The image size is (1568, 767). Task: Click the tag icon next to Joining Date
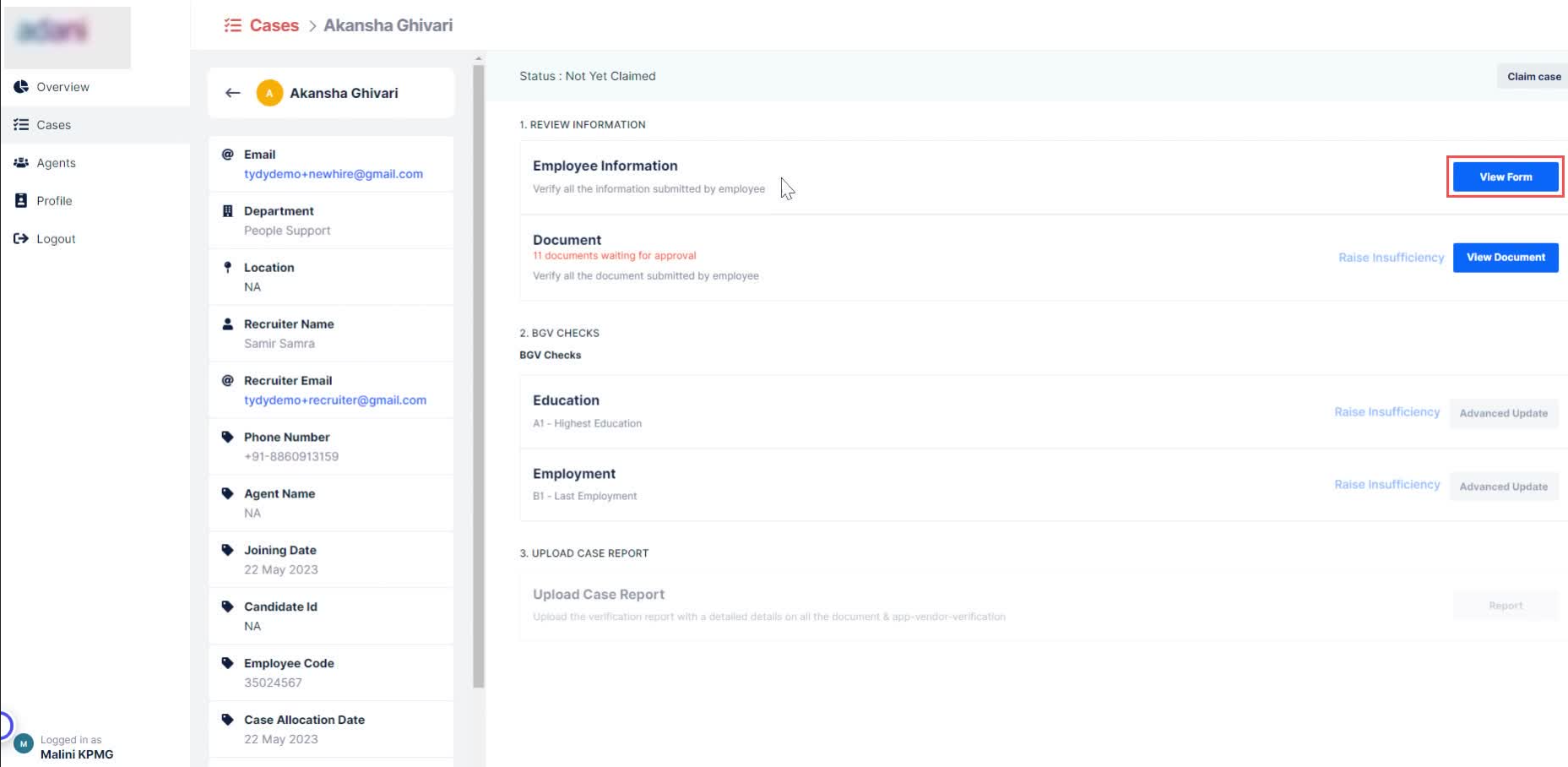pyautogui.click(x=227, y=550)
